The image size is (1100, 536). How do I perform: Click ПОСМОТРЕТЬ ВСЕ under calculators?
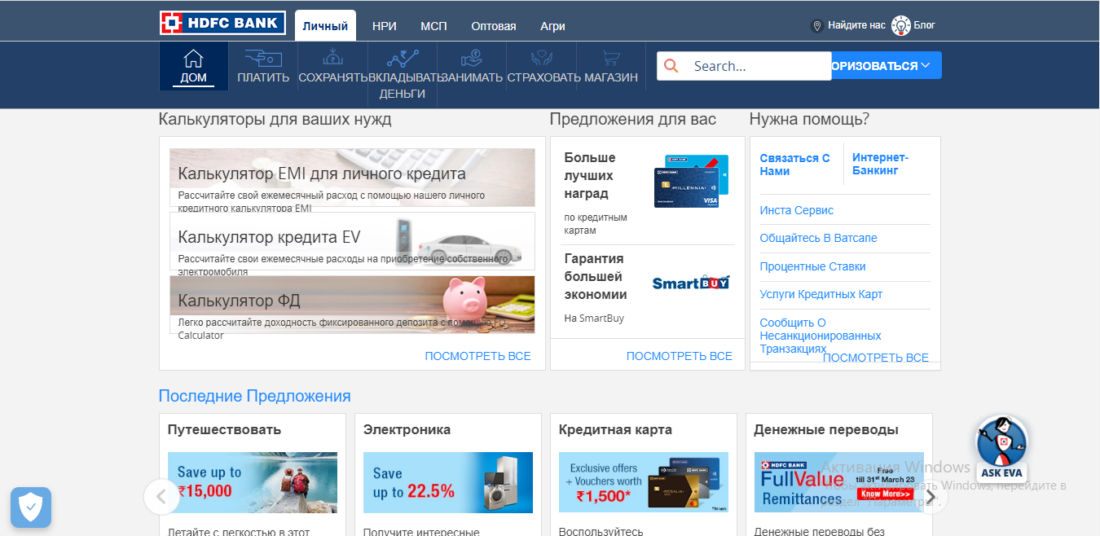coord(478,356)
